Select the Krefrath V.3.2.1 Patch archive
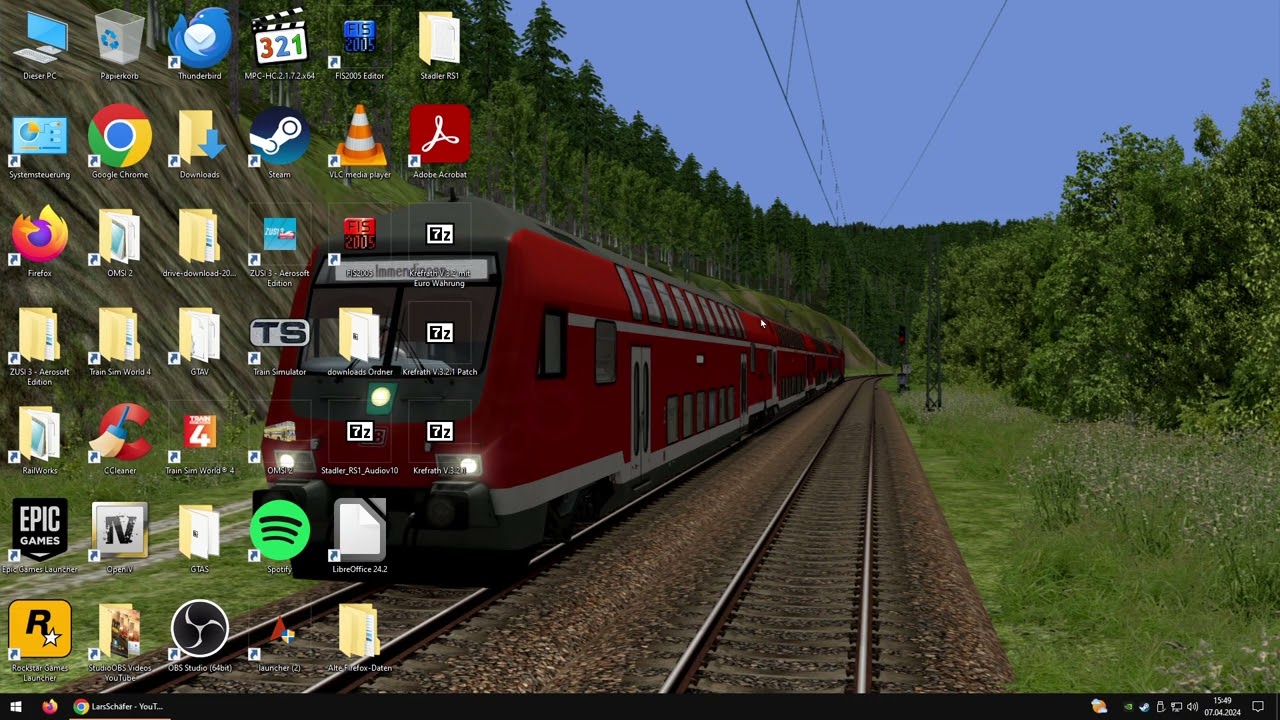This screenshot has width=1280, height=720. (x=440, y=342)
